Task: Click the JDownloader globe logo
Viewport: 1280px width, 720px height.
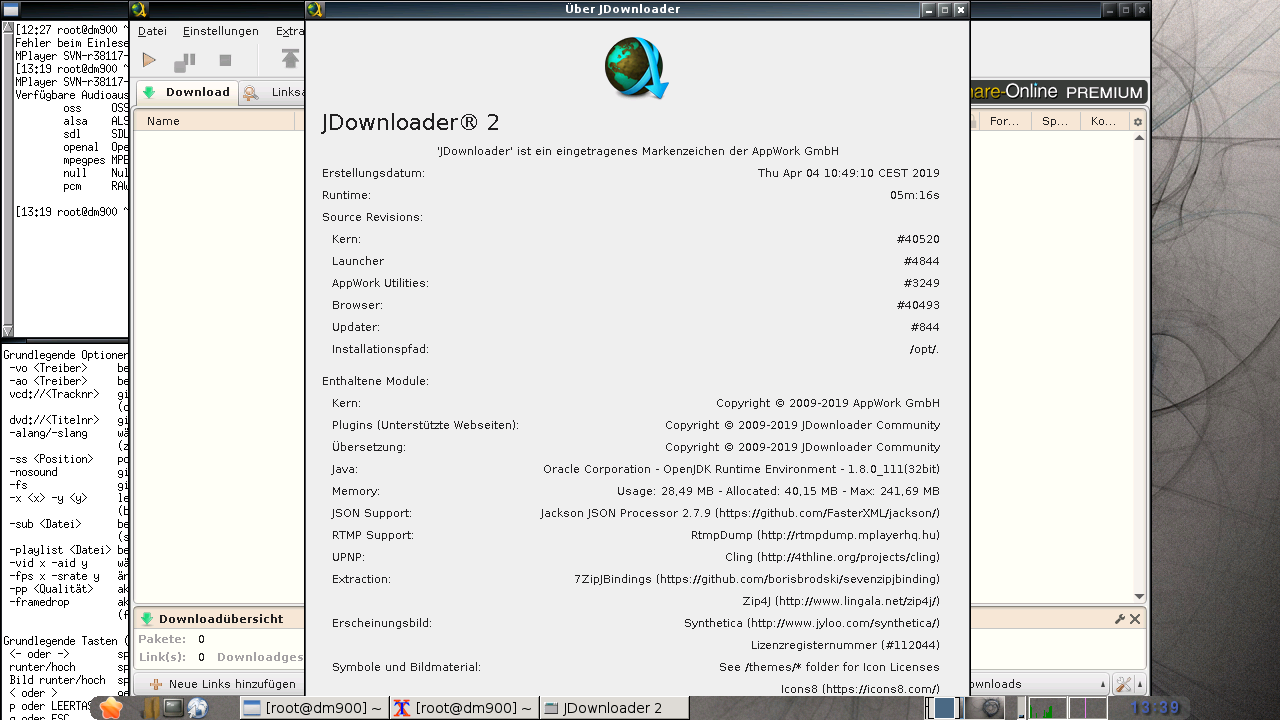Action: (636, 68)
